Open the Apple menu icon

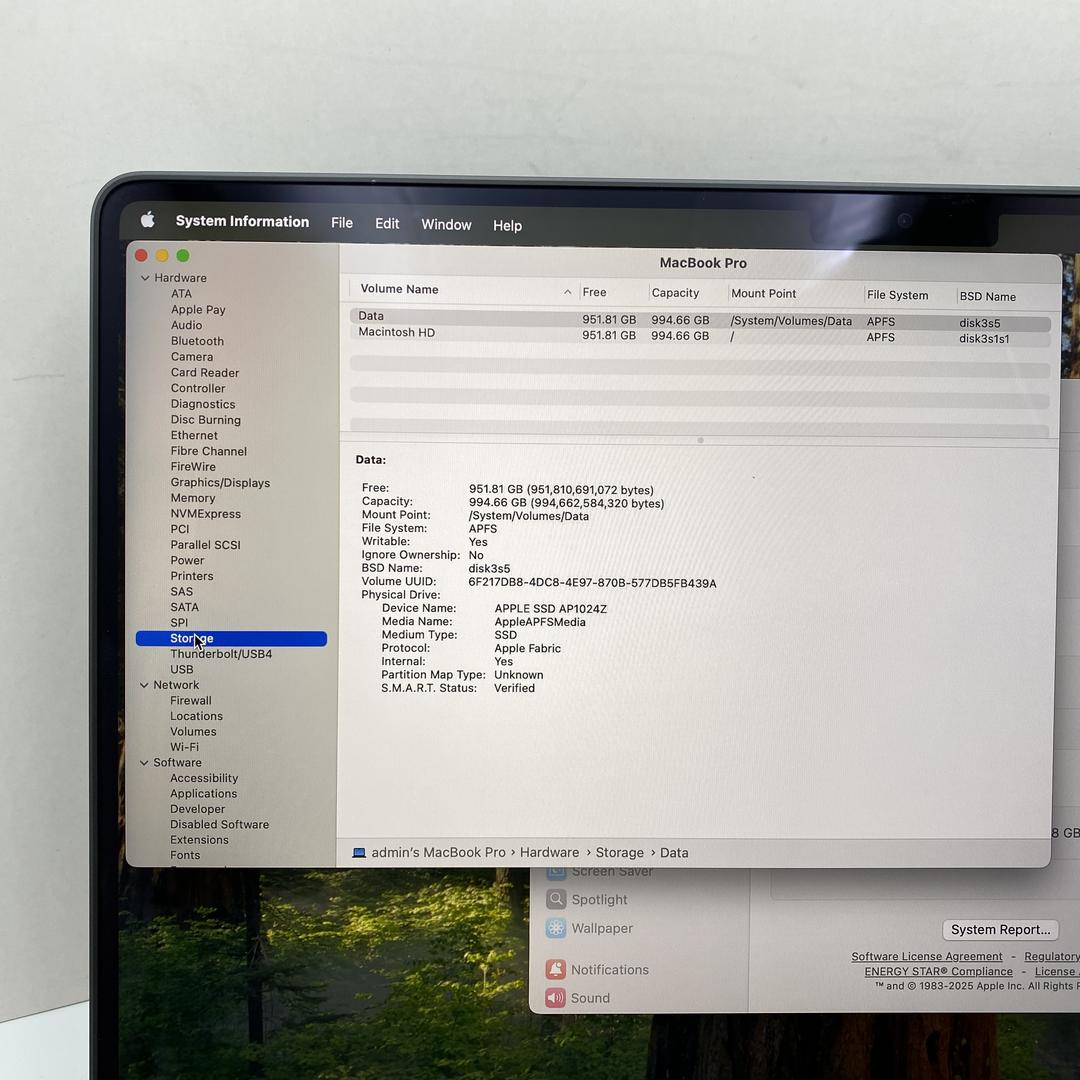148,220
